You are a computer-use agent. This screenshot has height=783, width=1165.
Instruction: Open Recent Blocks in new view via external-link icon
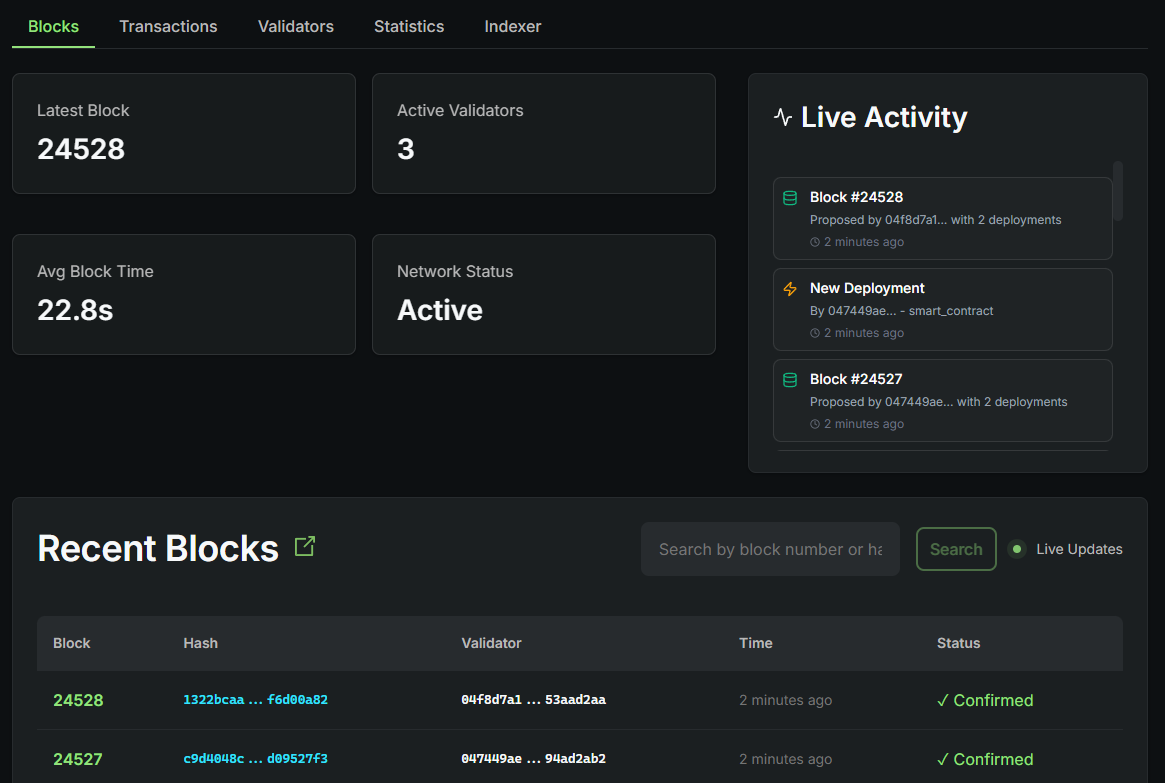click(x=304, y=545)
